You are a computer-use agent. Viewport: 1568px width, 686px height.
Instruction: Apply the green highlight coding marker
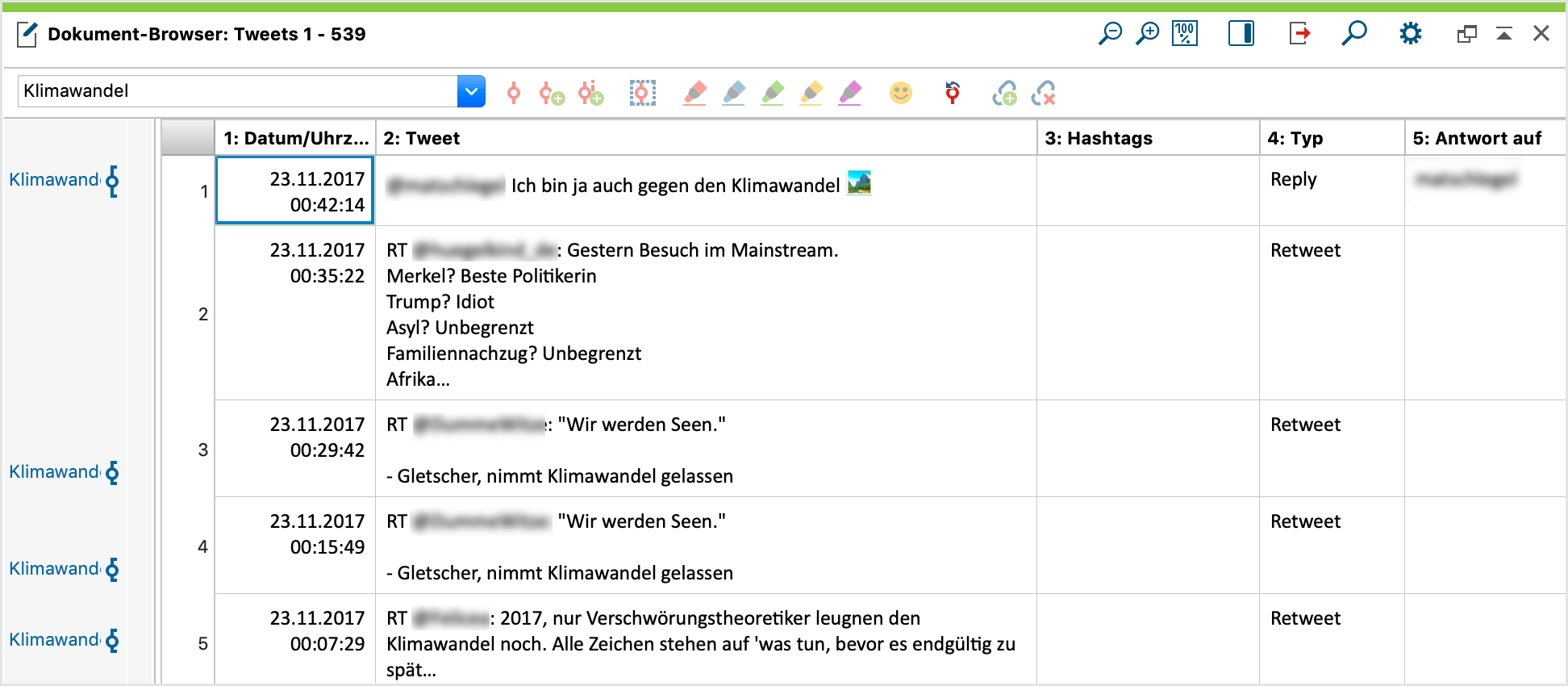772,94
